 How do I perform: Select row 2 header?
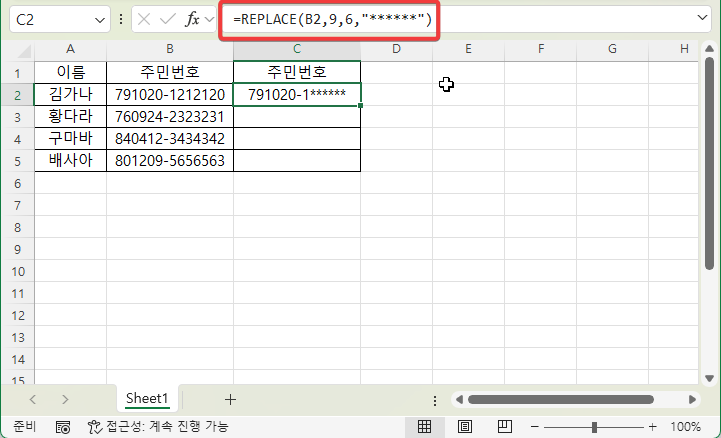(x=17, y=95)
